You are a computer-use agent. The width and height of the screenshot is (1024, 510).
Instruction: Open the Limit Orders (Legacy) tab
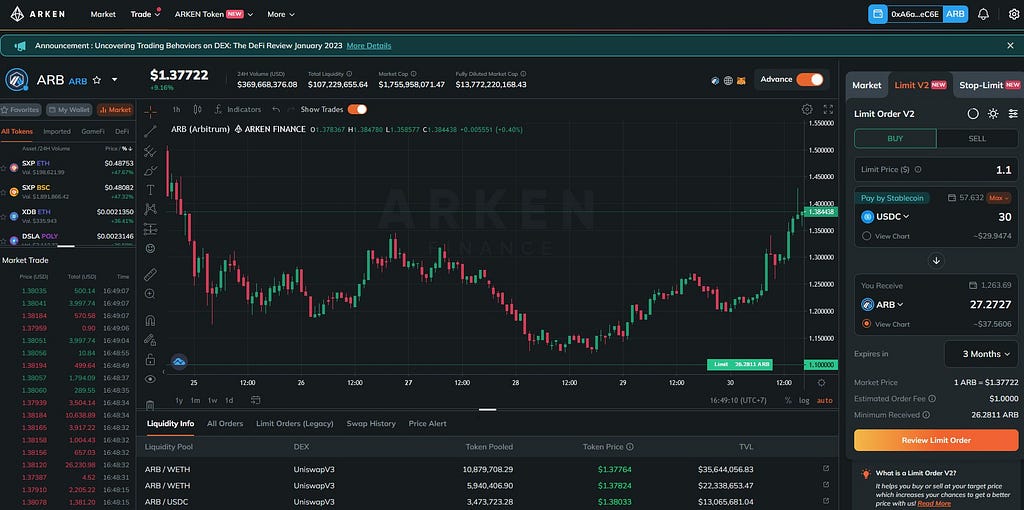pos(295,423)
